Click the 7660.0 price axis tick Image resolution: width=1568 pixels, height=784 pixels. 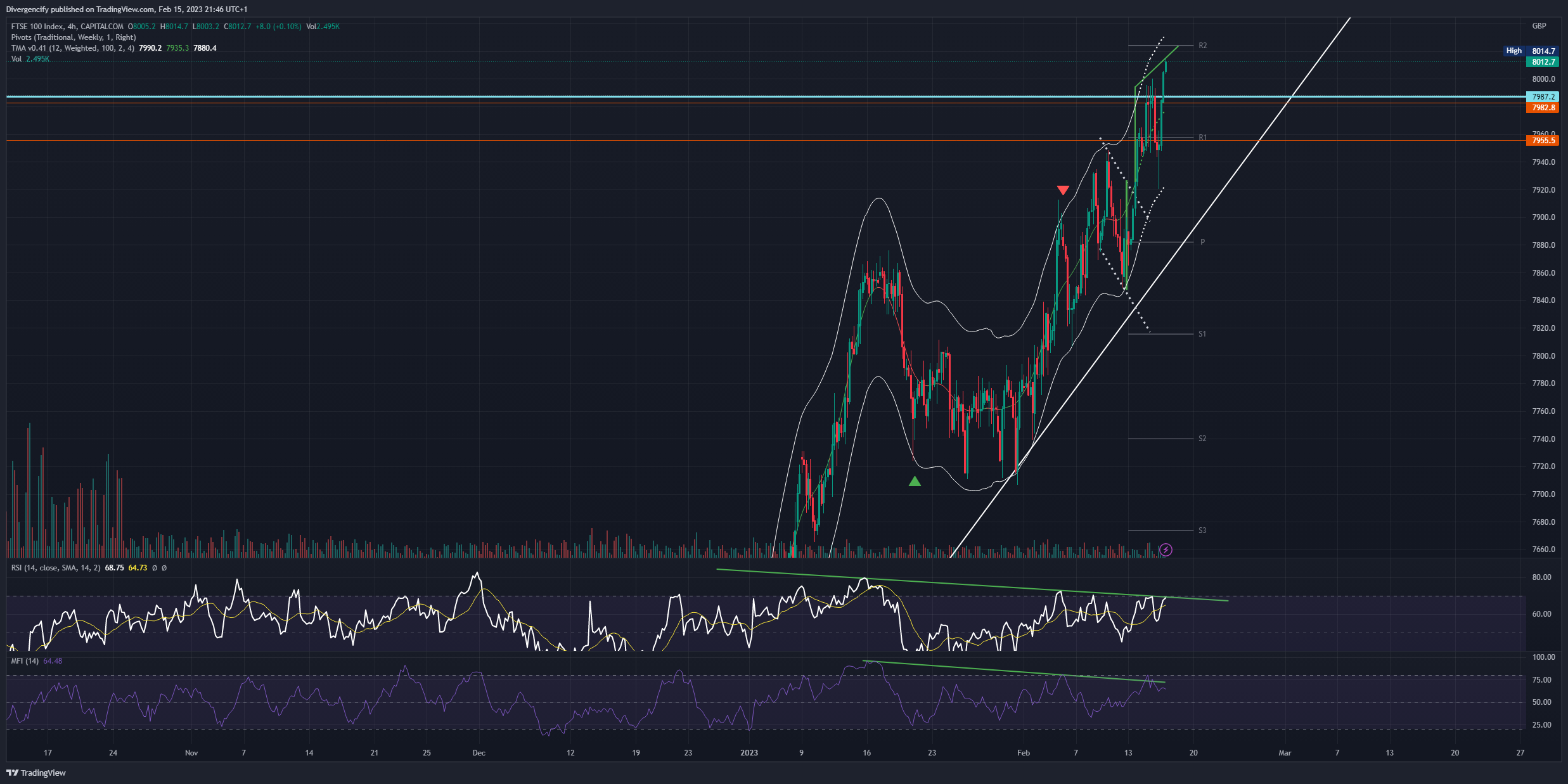(x=1543, y=549)
